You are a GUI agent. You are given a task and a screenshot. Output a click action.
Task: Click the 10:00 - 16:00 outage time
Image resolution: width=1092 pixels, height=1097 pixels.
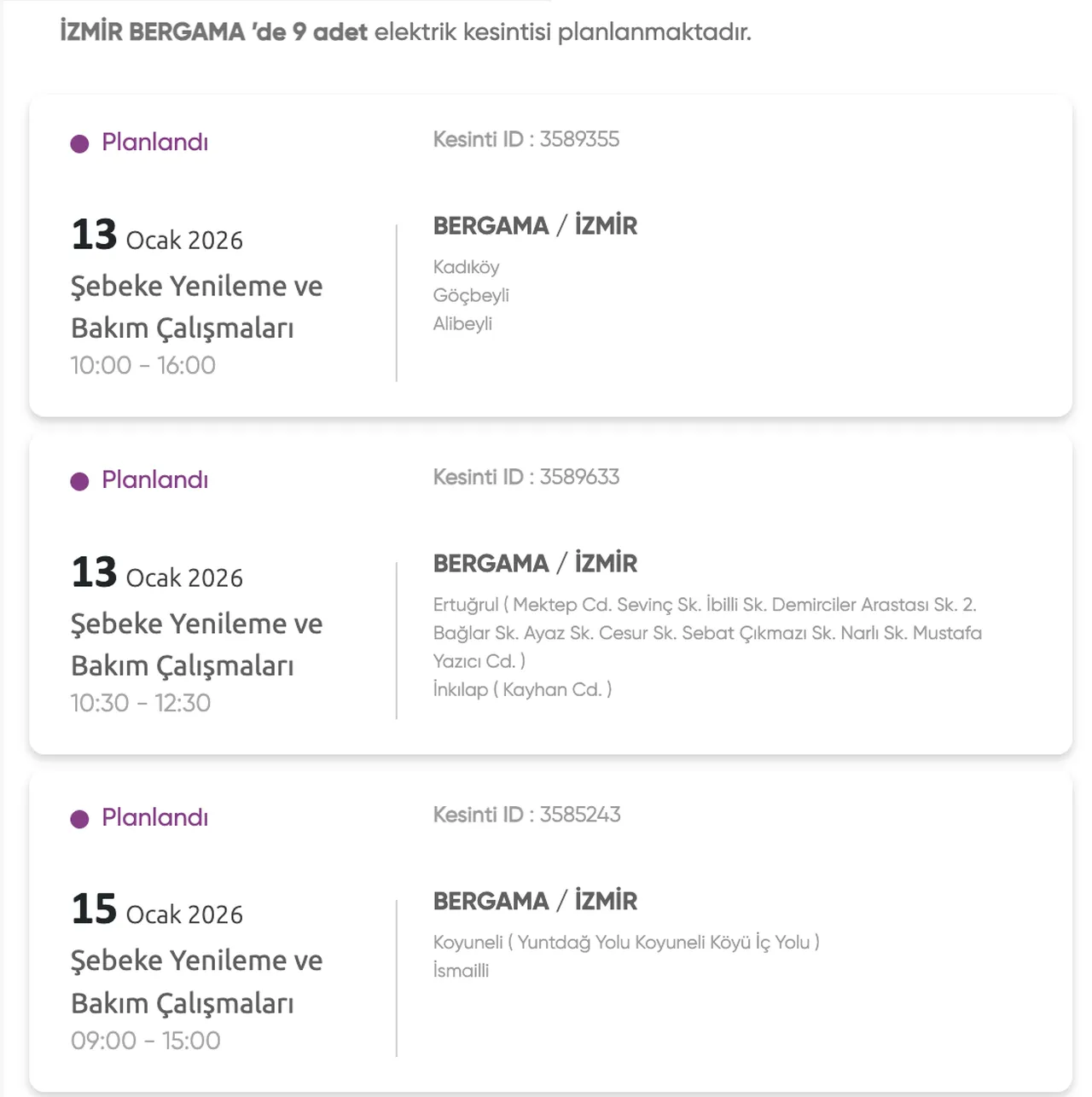pyautogui.click(x=142, y=365)
